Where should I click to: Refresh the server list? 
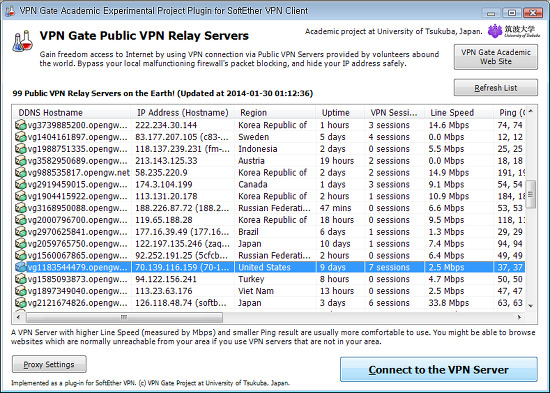click(x=496, y=88)
